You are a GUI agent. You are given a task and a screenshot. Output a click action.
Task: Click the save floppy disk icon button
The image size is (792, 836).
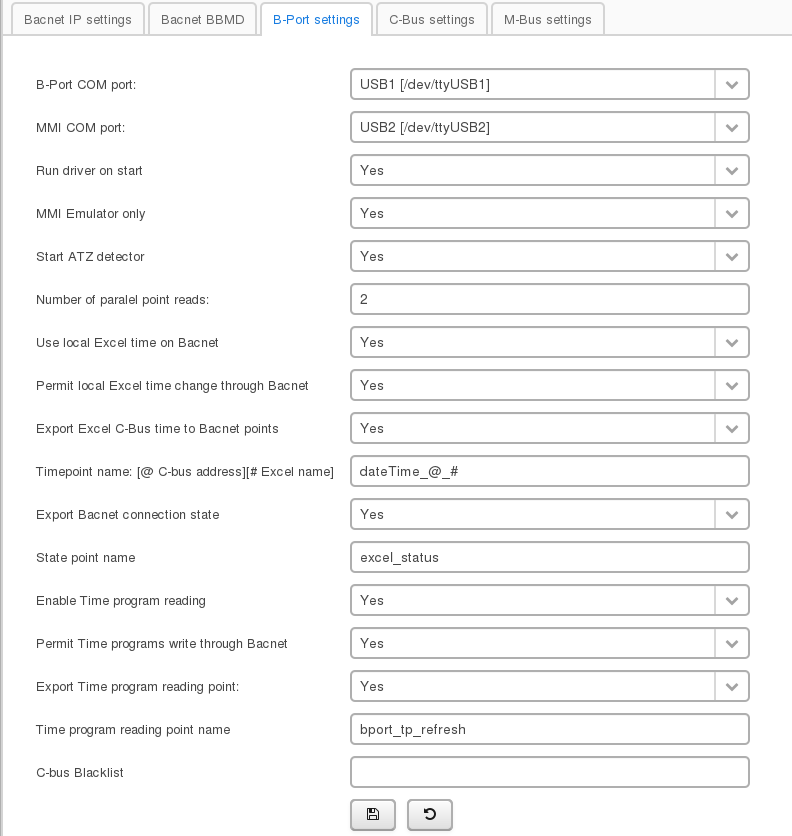pyautogui.click(x=373, y=814)
